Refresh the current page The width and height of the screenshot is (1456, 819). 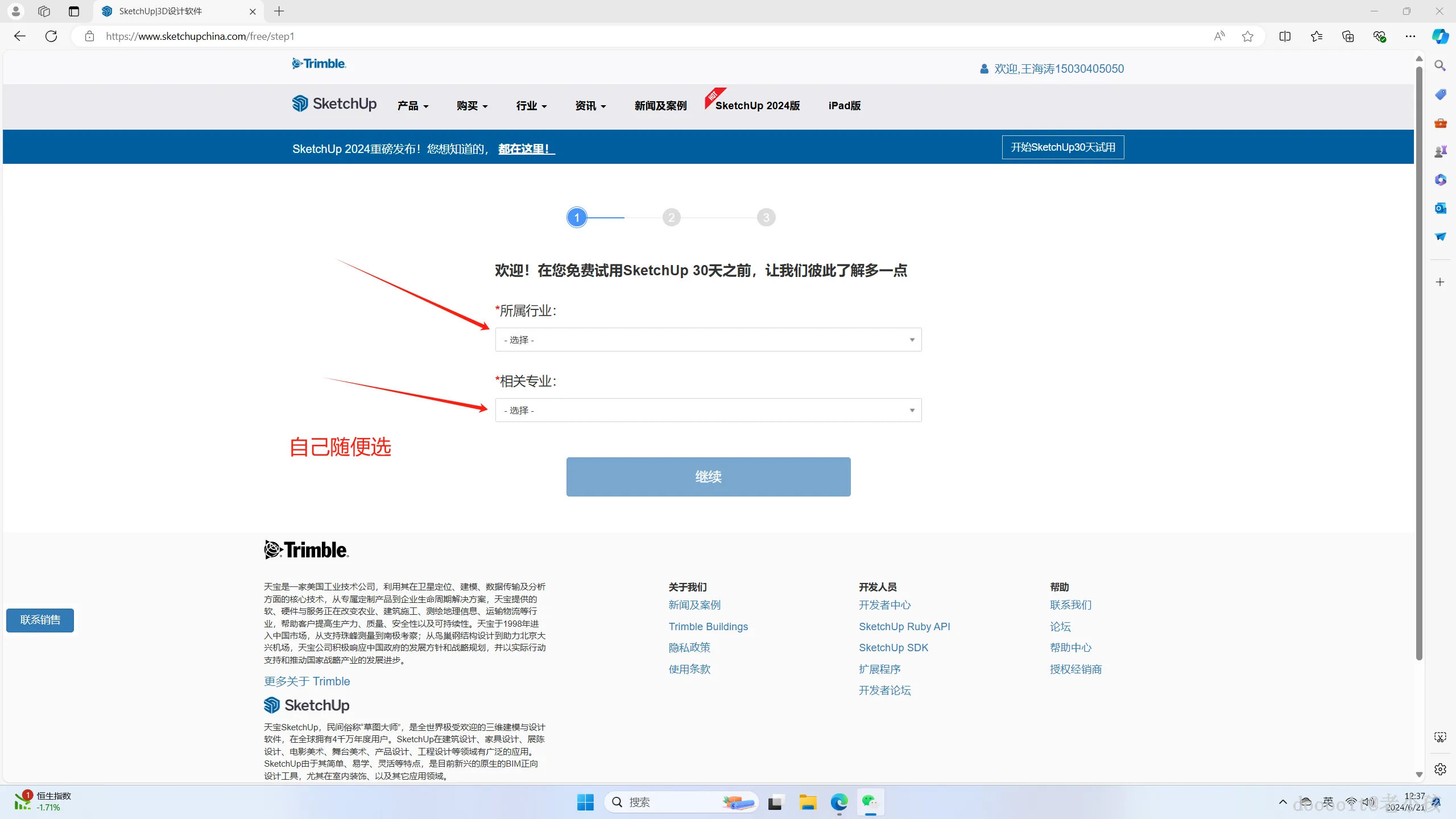[51, 36]
